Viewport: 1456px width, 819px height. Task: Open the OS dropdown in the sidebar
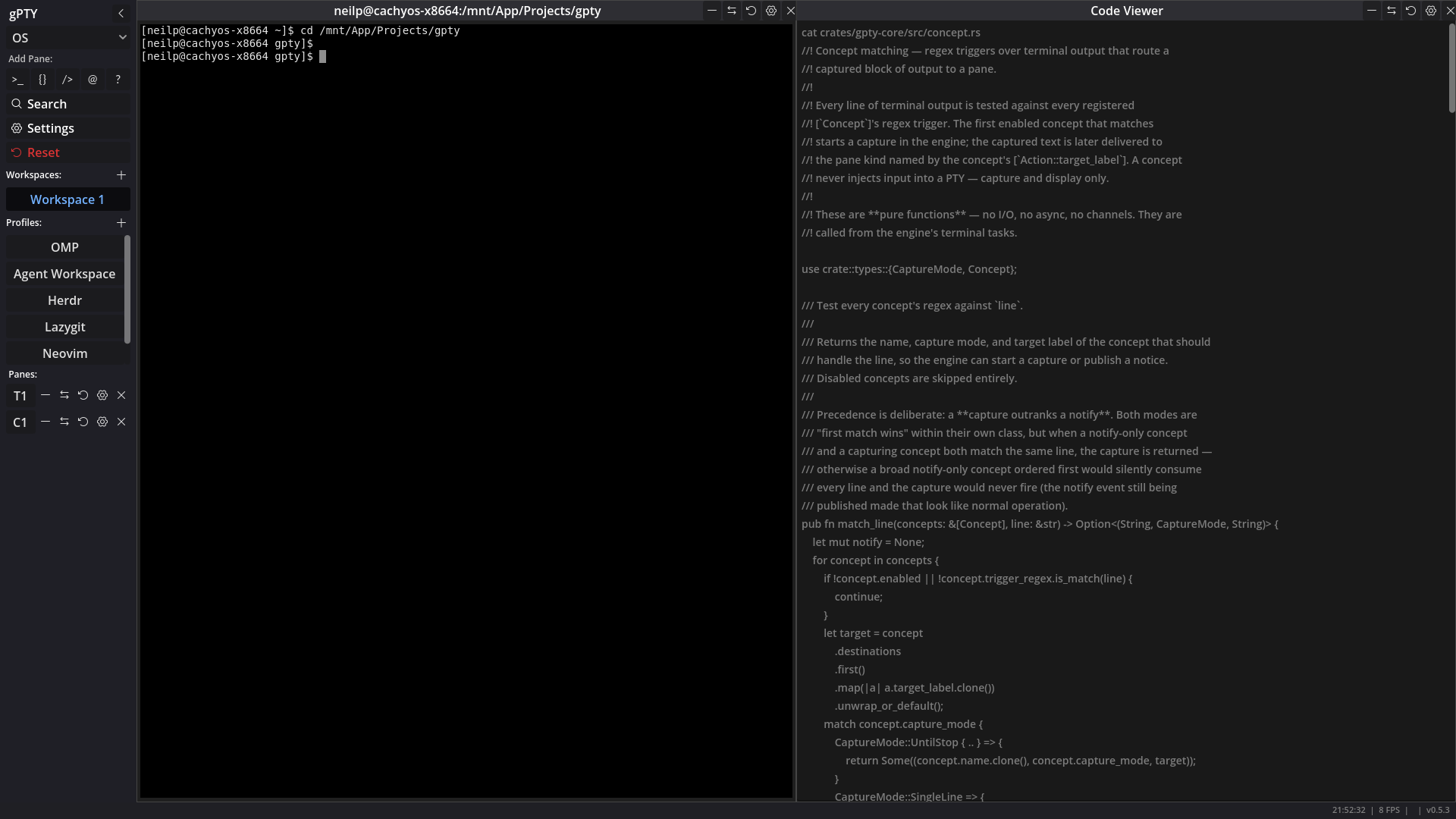68,38
